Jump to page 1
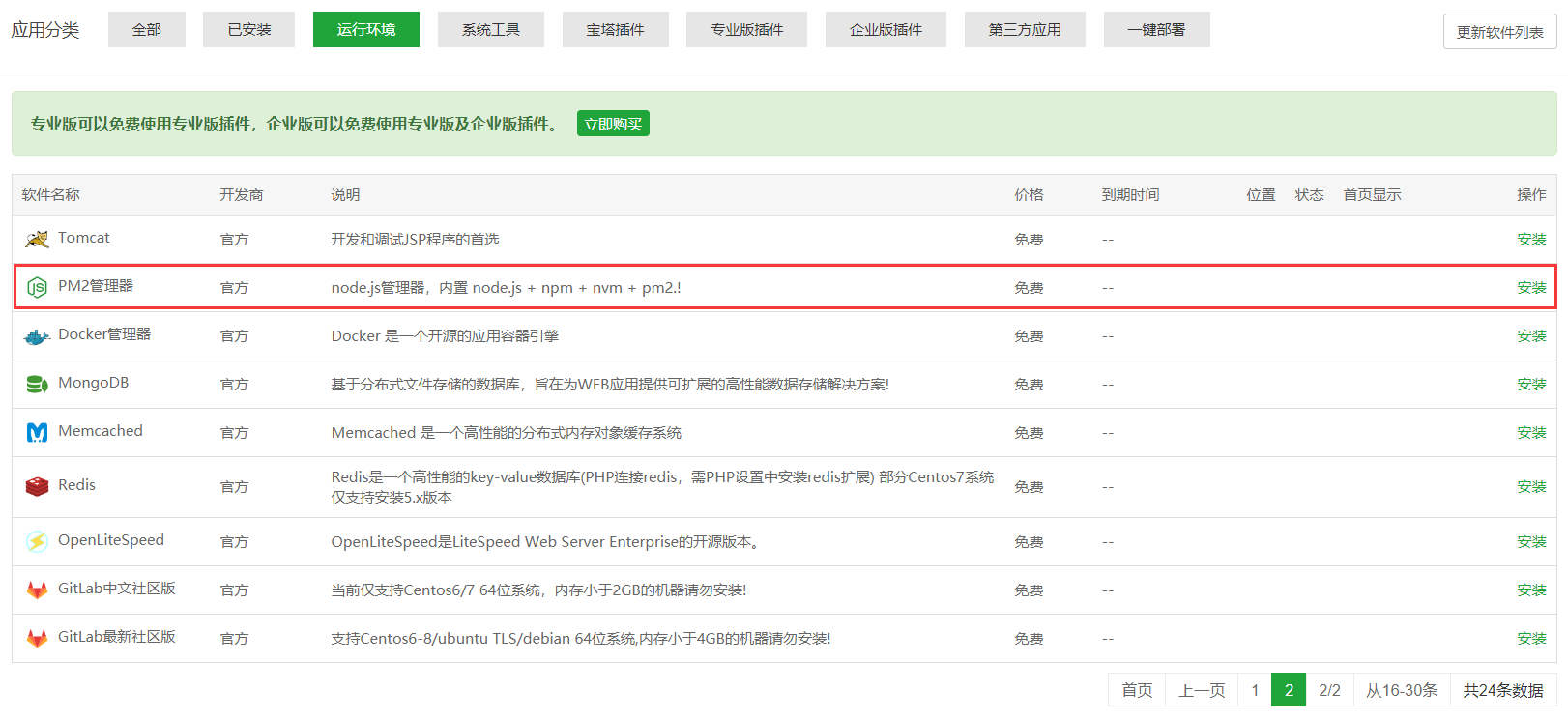 point(1255,690)
